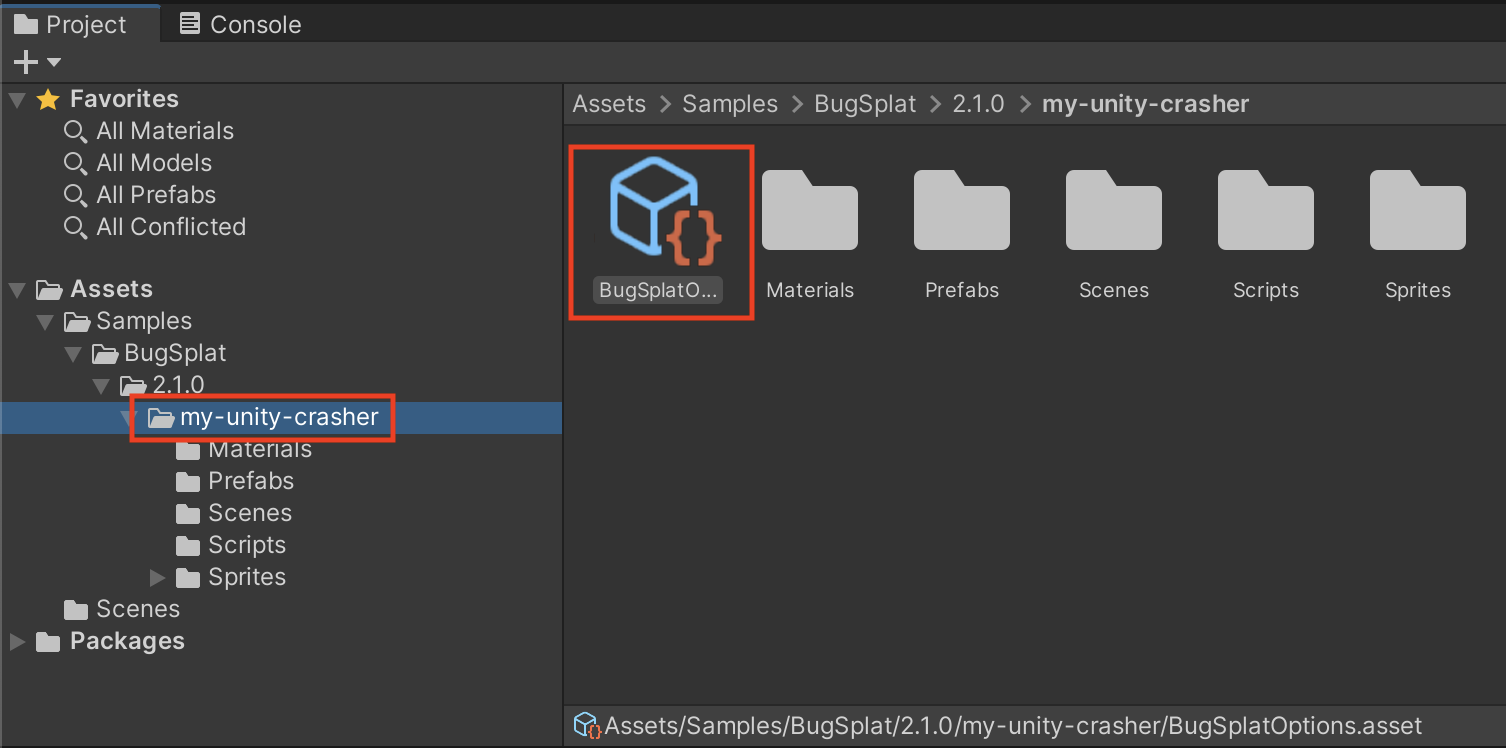
Task: Switch to the Console tab
Action: 241,24
